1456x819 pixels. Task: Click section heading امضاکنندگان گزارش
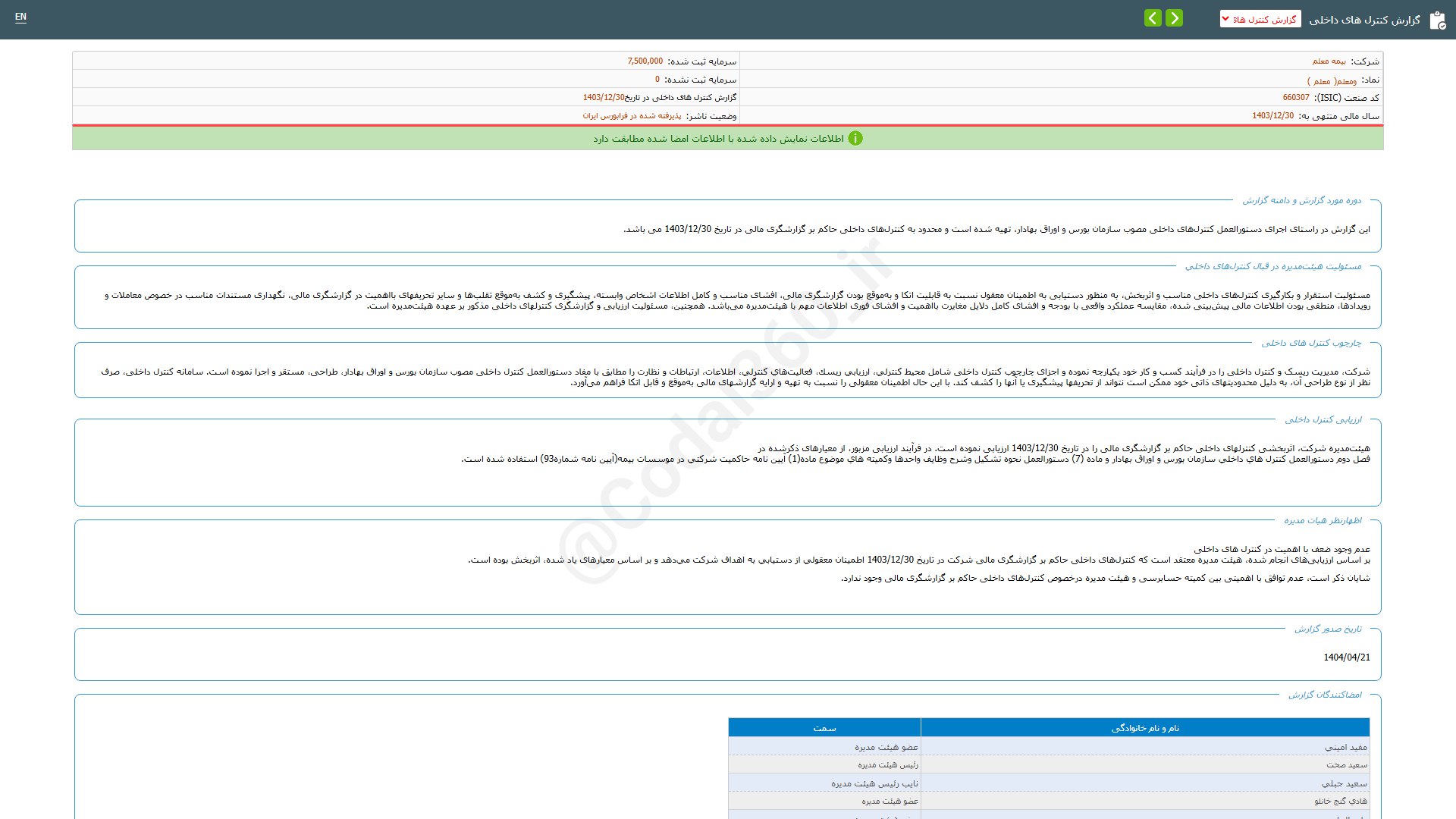1325,695
